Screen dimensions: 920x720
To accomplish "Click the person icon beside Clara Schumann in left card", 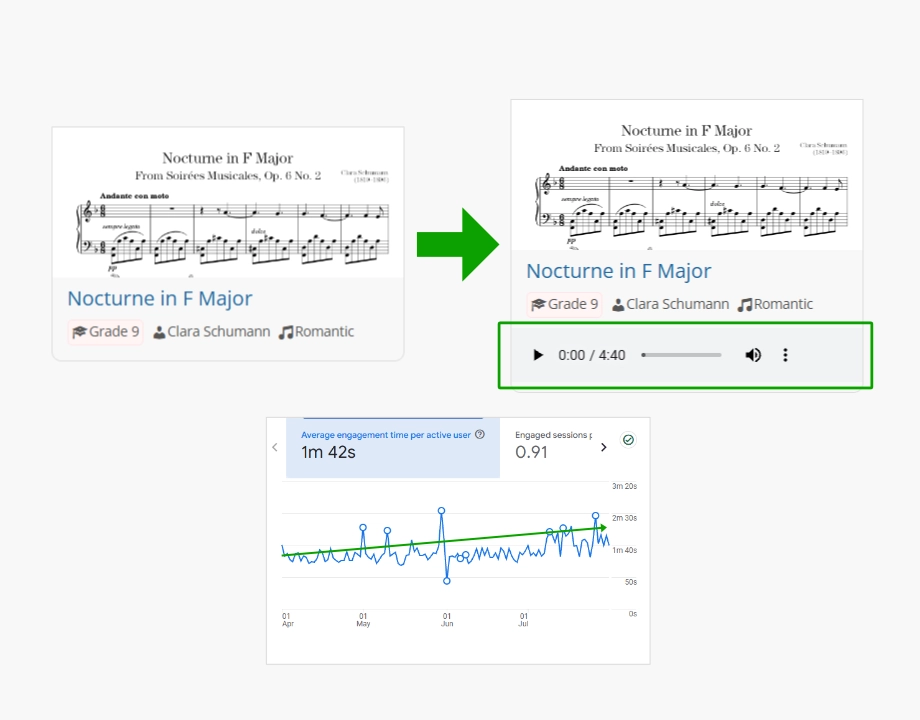I will [159, 333].
